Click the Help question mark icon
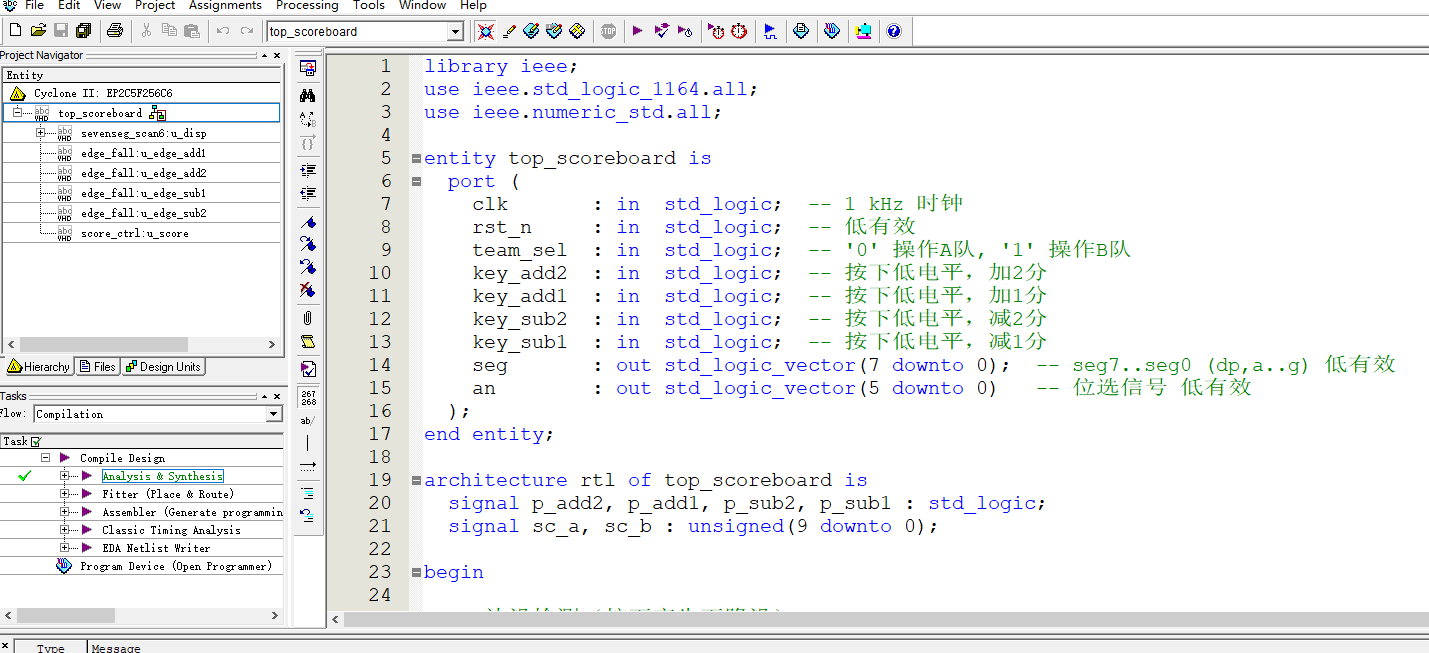 [x=894, y=31]
